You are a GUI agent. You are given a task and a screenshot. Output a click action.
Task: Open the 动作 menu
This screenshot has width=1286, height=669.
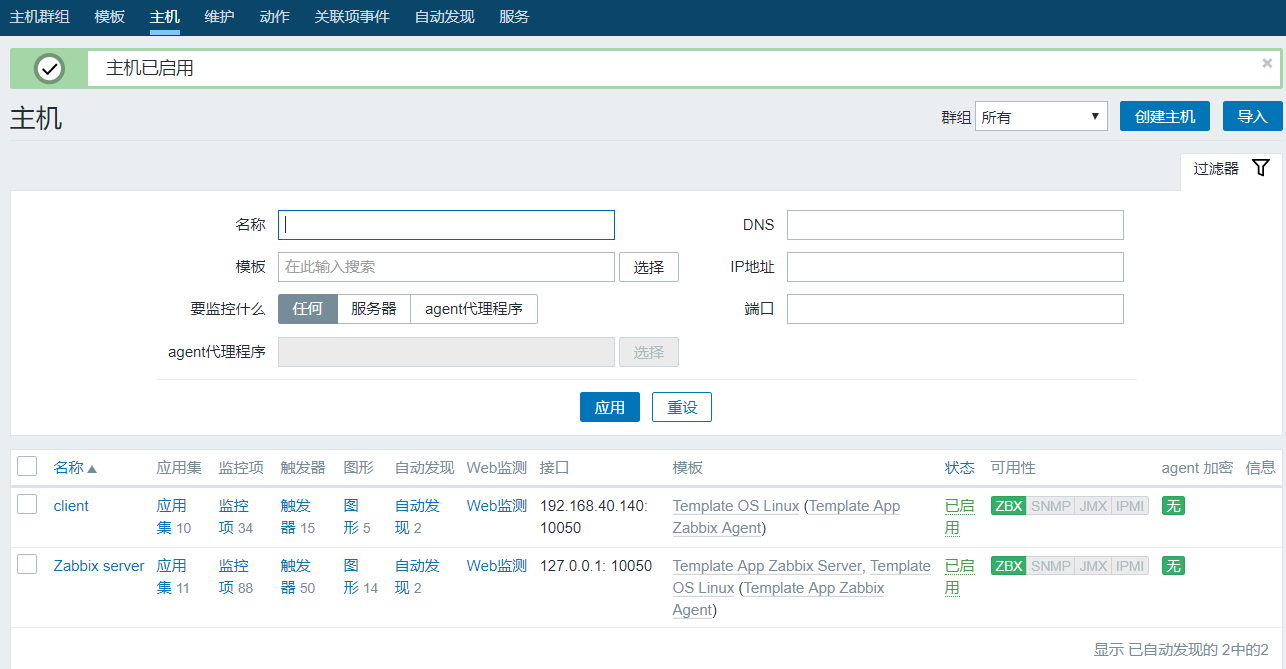click(x=274, y=17)
